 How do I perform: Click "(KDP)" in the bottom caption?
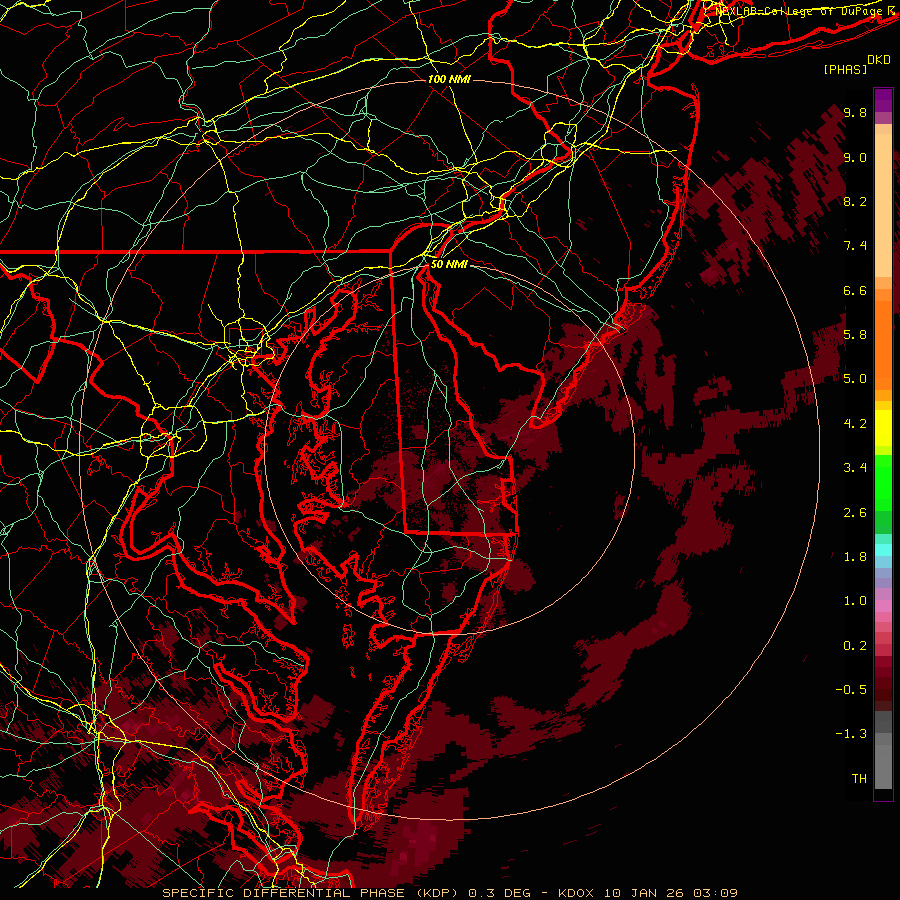(x=437, y=893)
